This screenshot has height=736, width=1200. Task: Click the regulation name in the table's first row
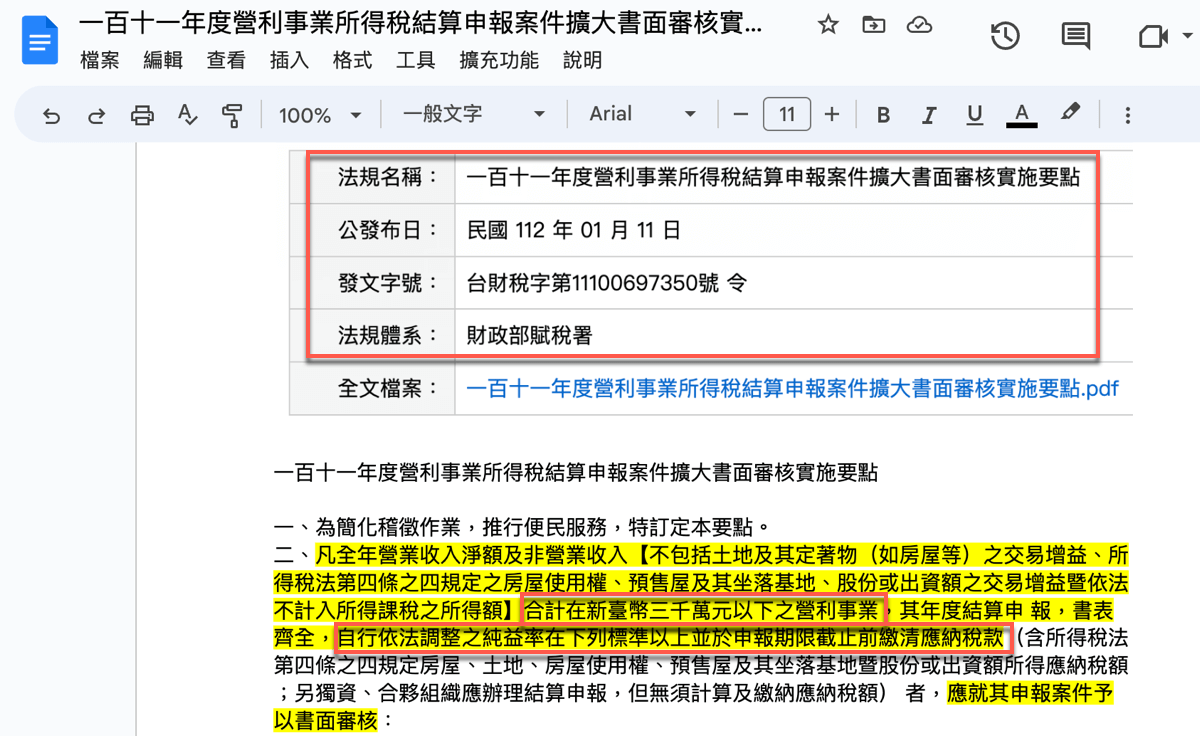(x=773, y=178)
